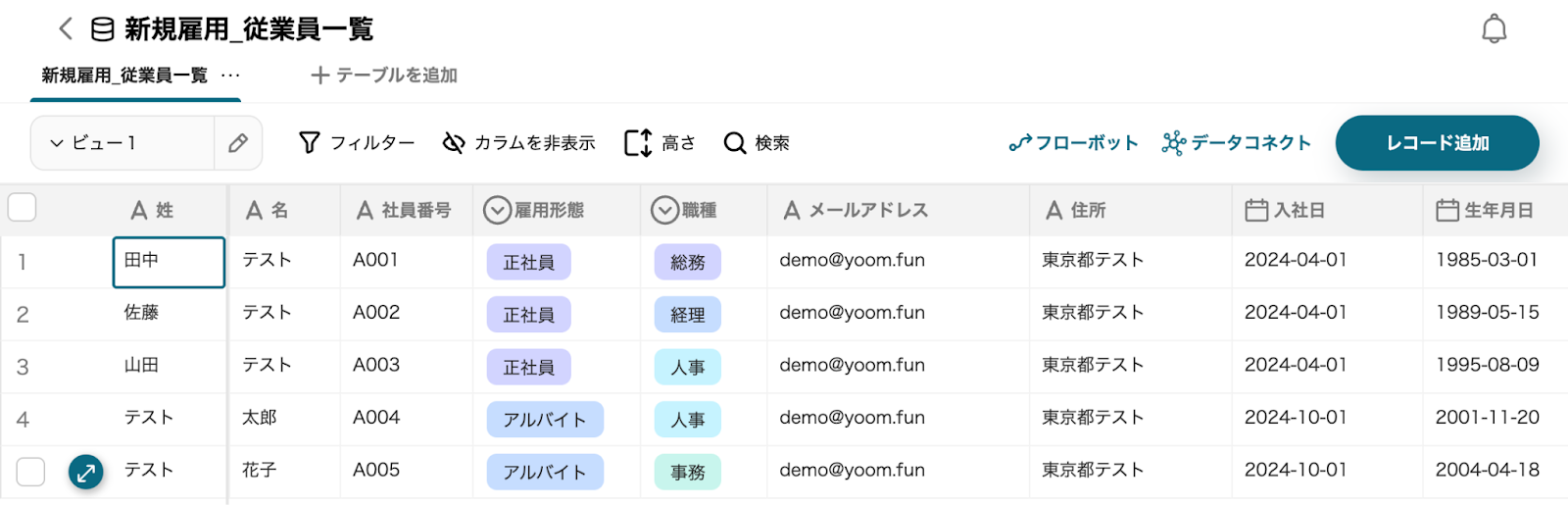The image size is (1568, 505).
Task: Expand row 5 record with the arrow icon
Action: (86, 473)
